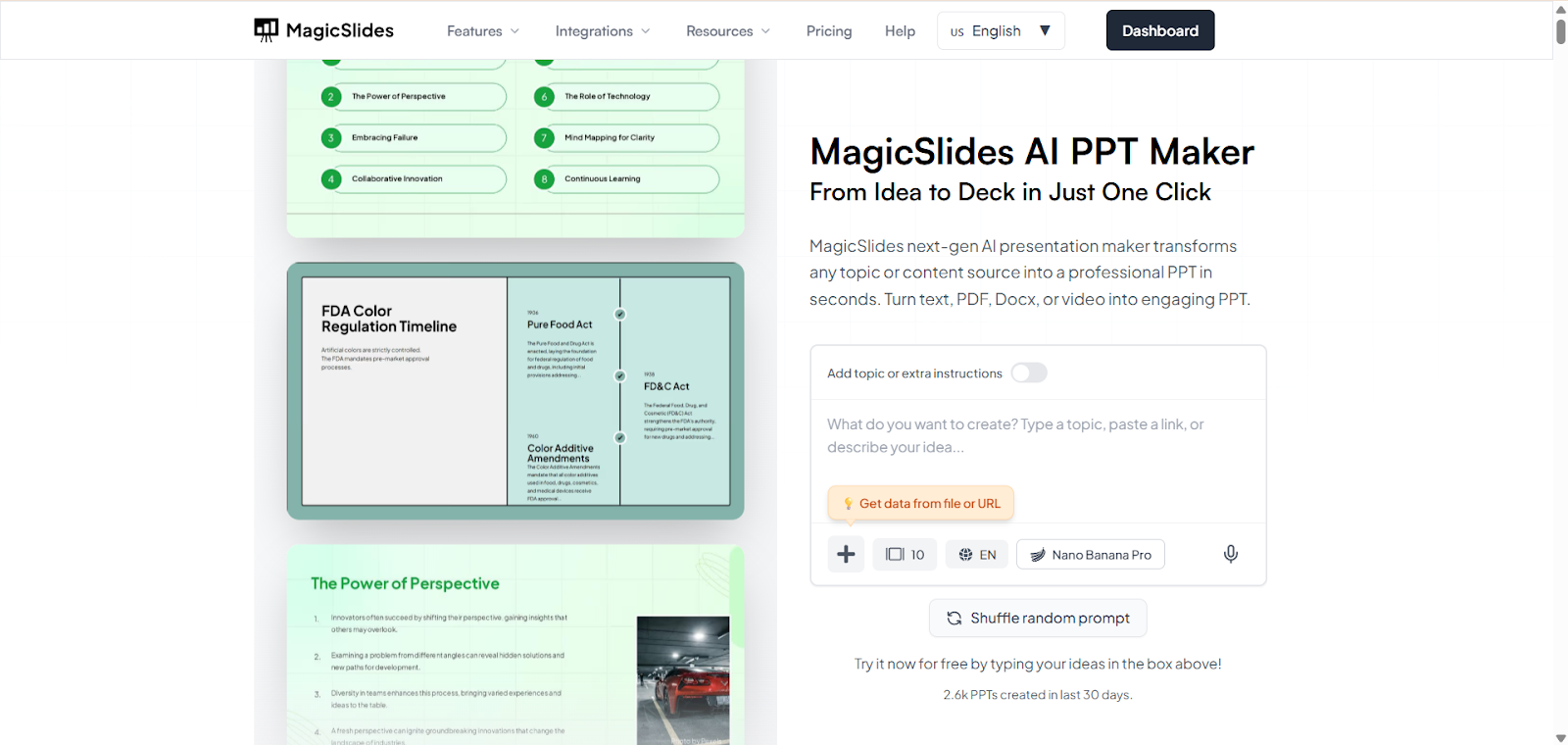This screenshot has width=1568, height=745.
Task: Click the shuffle arrows icon
Action: [954, 619]
